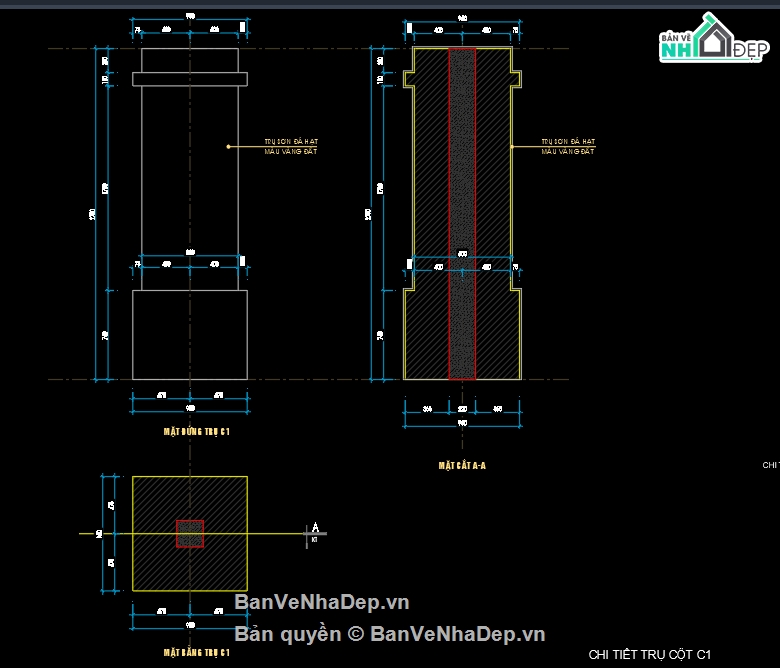Click the 'Bản quyền © BanVeNhaDep.vn' copyright text
The width and height of the screenshot is (780, 668).
click(x=390, y=634)
